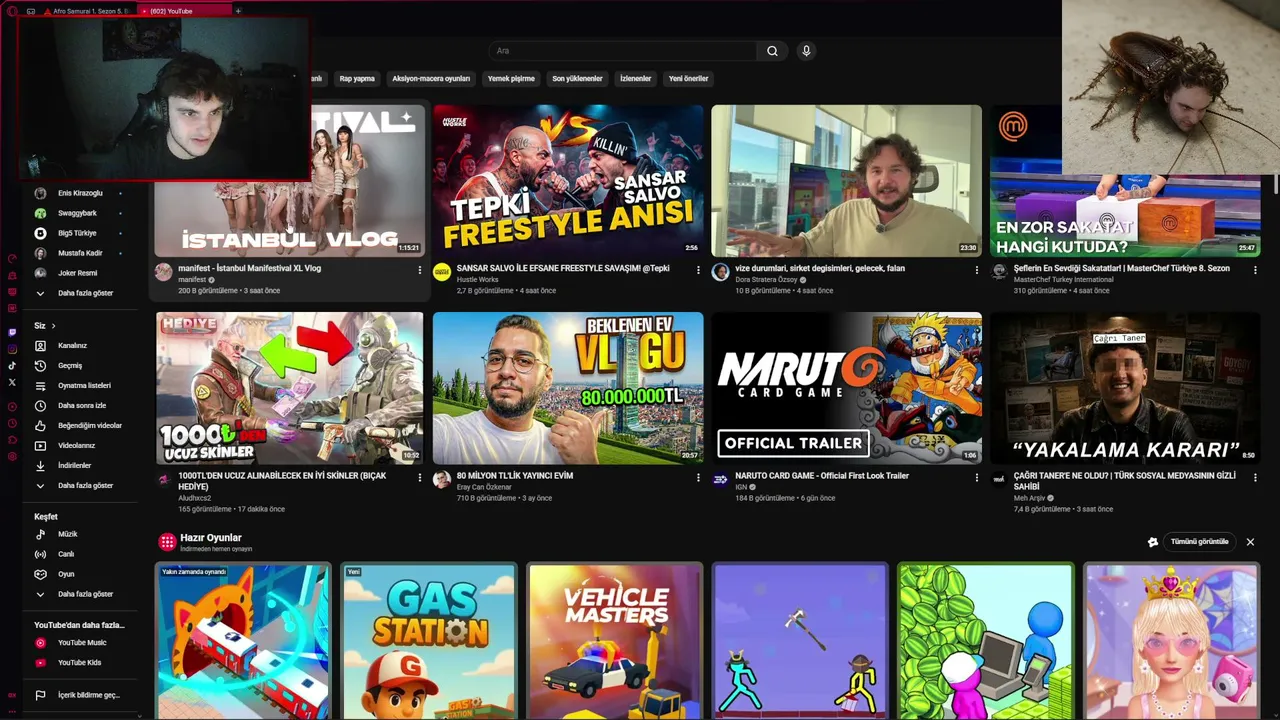Open a new browser tab with the plus icon
Viewport: 1280px width, 720px height.
point(238,11)
